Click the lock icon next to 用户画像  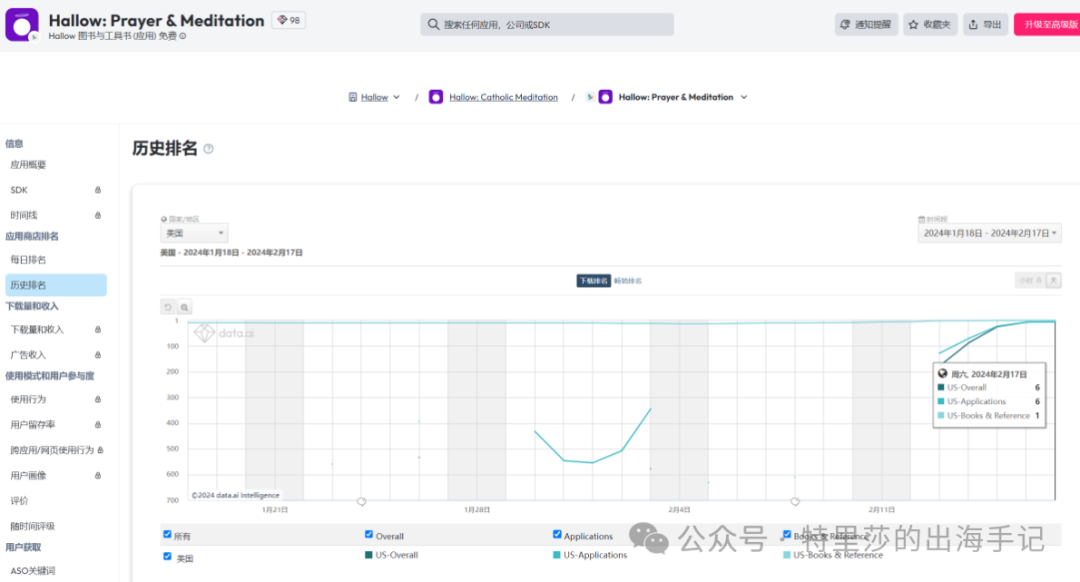click(x=98, y=476)
